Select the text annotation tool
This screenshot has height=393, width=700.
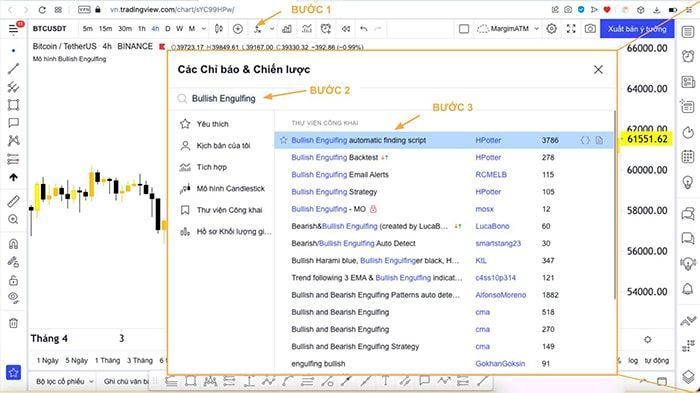tap(13, 123)
